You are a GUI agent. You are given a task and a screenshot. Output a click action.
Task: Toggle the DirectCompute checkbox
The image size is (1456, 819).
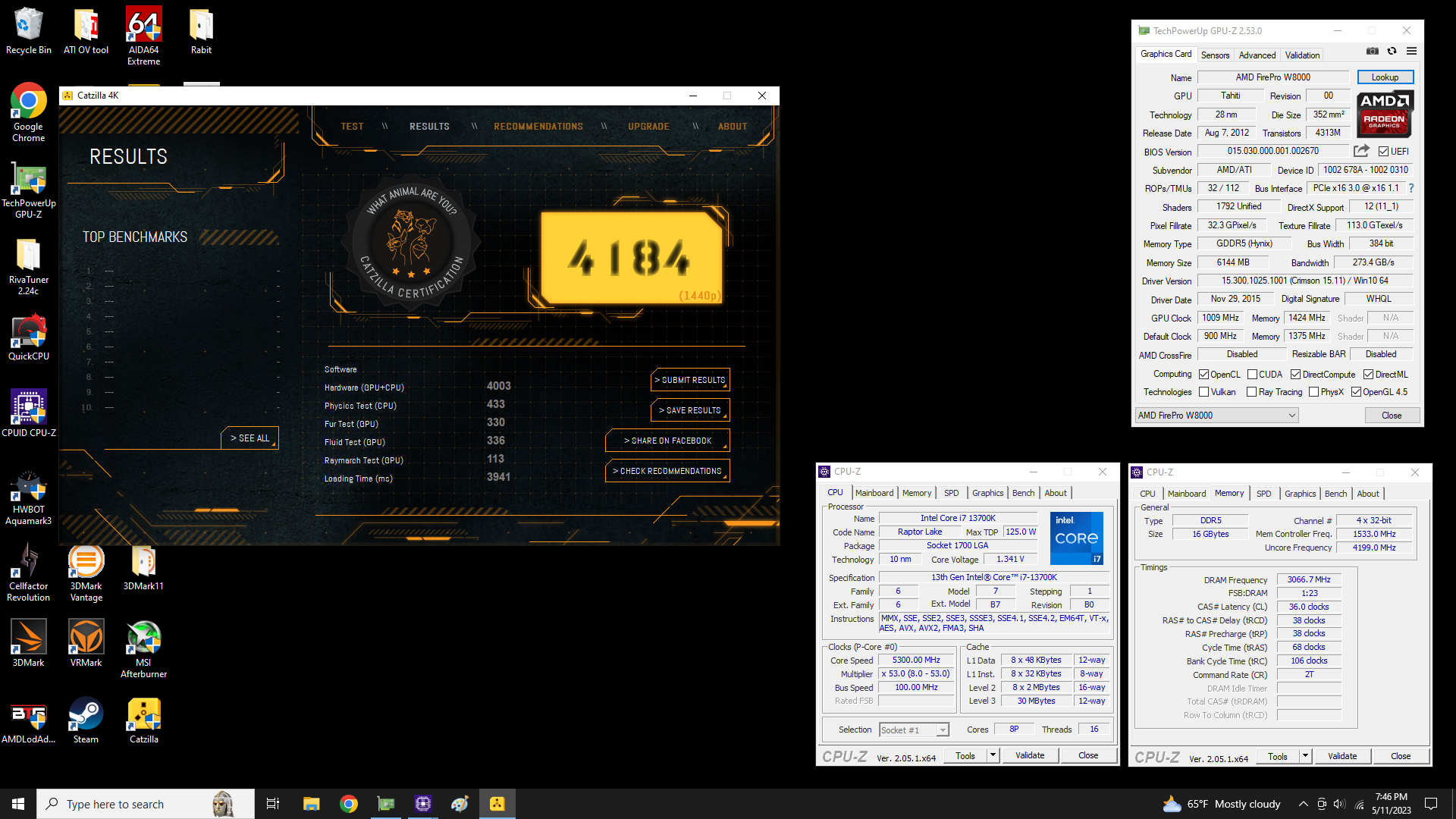[x=1296, y=375]
